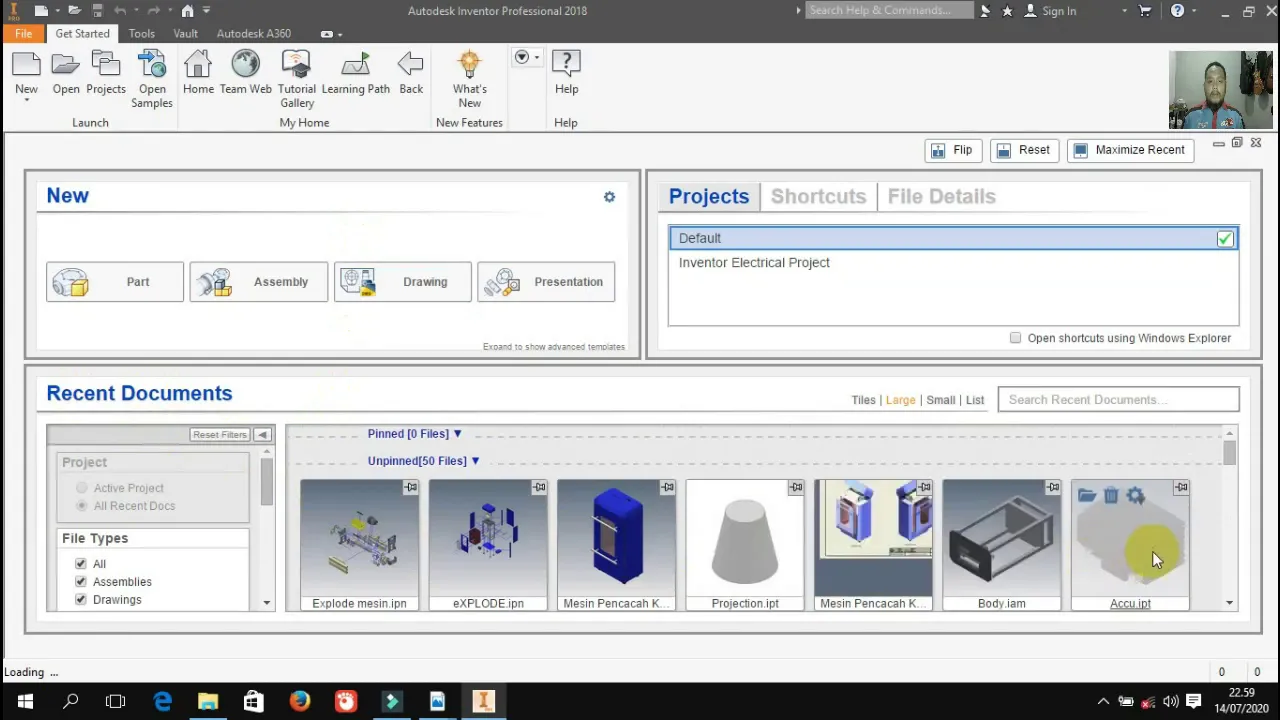Open the Team Web globe icon
Viewport: 1280px width, 720px height.
(x=245, y=65)
